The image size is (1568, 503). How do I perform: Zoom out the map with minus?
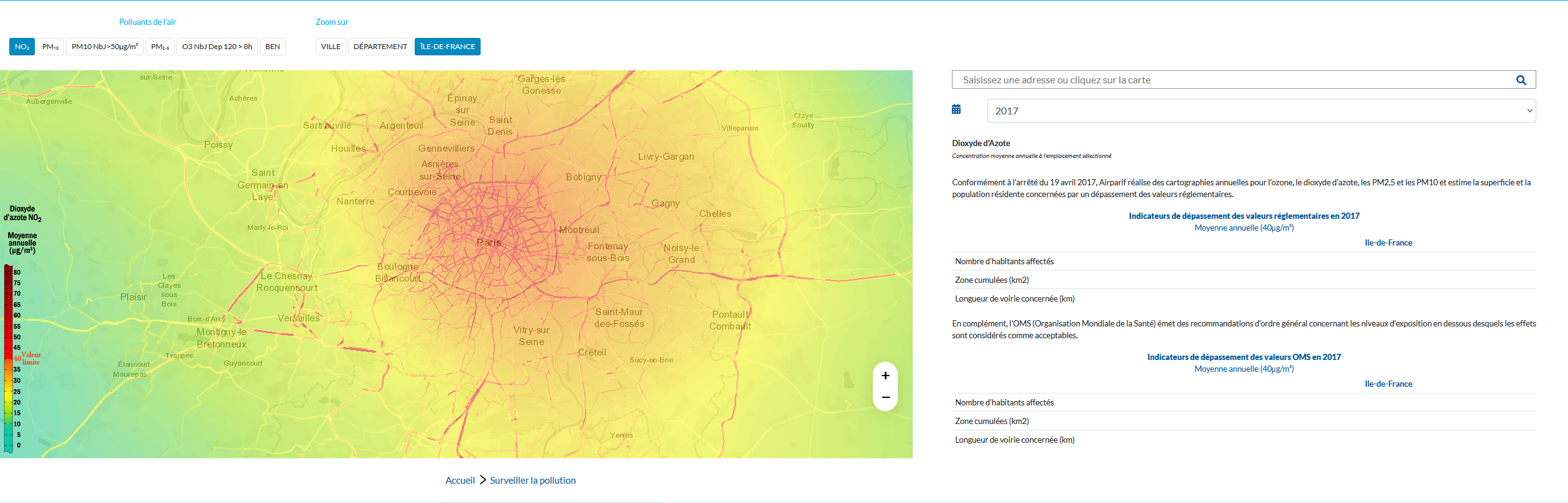tap(885, 397)
